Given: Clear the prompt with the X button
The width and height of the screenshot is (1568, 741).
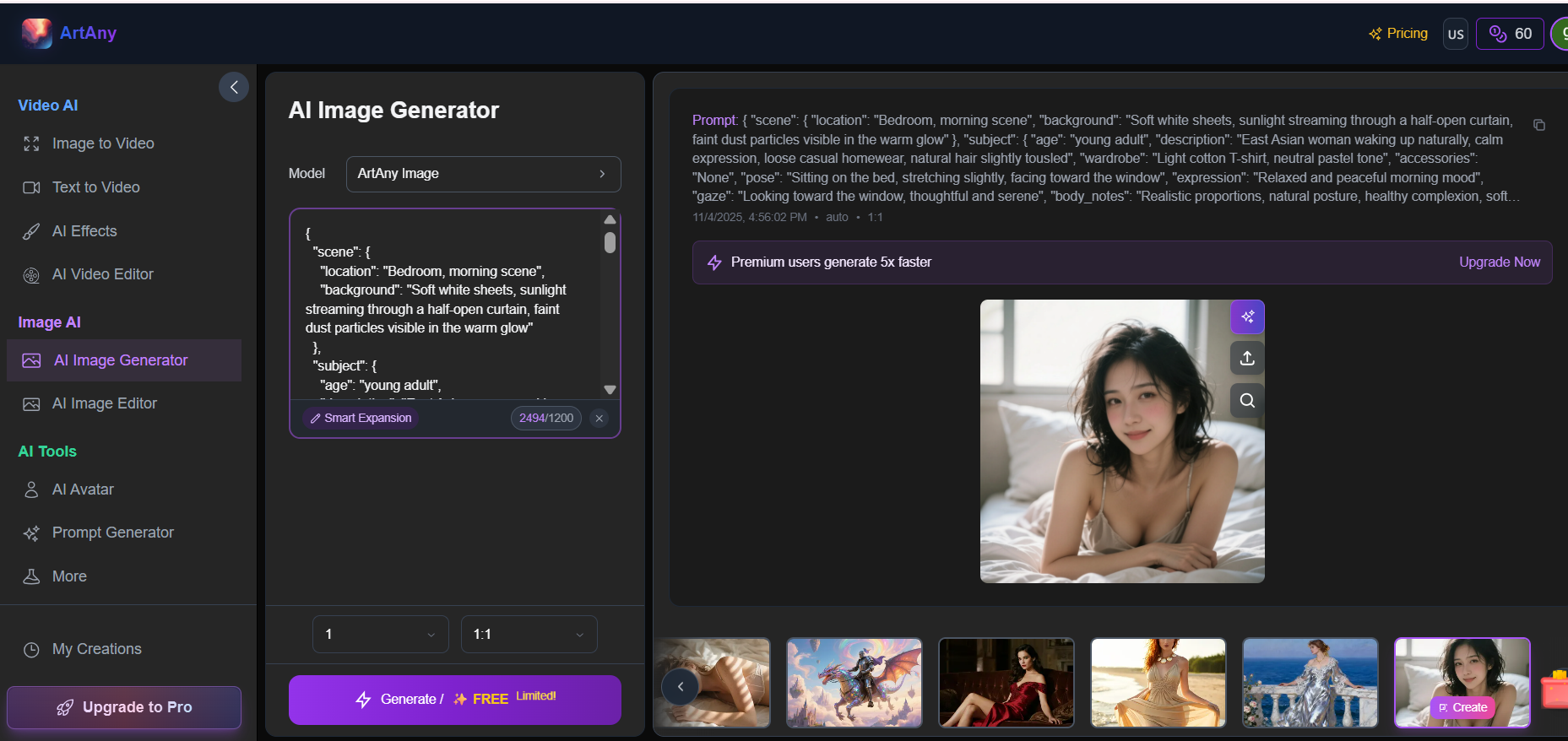Looking at the screenshot, I should 599,418.
